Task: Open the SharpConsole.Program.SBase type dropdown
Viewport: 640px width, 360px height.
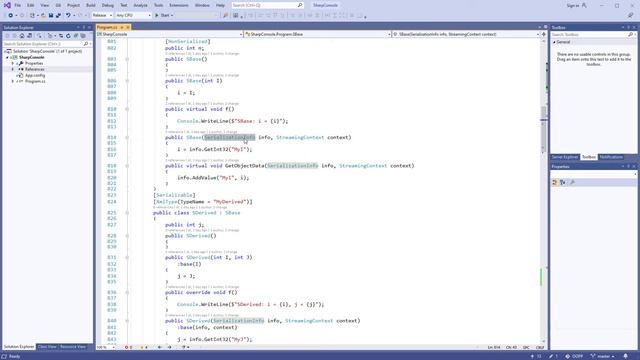Action: click(x=389, y=34)
